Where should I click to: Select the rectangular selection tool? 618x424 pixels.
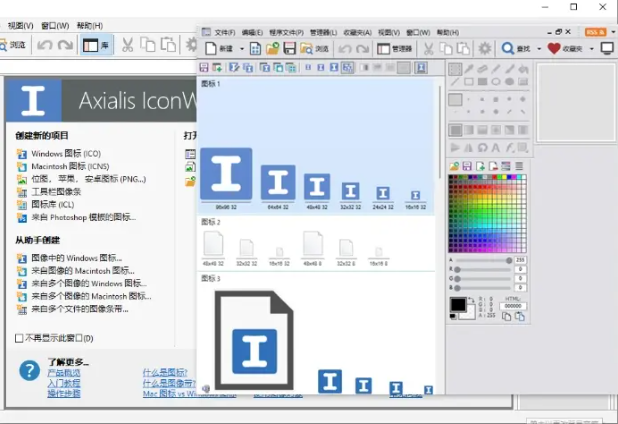454,69
